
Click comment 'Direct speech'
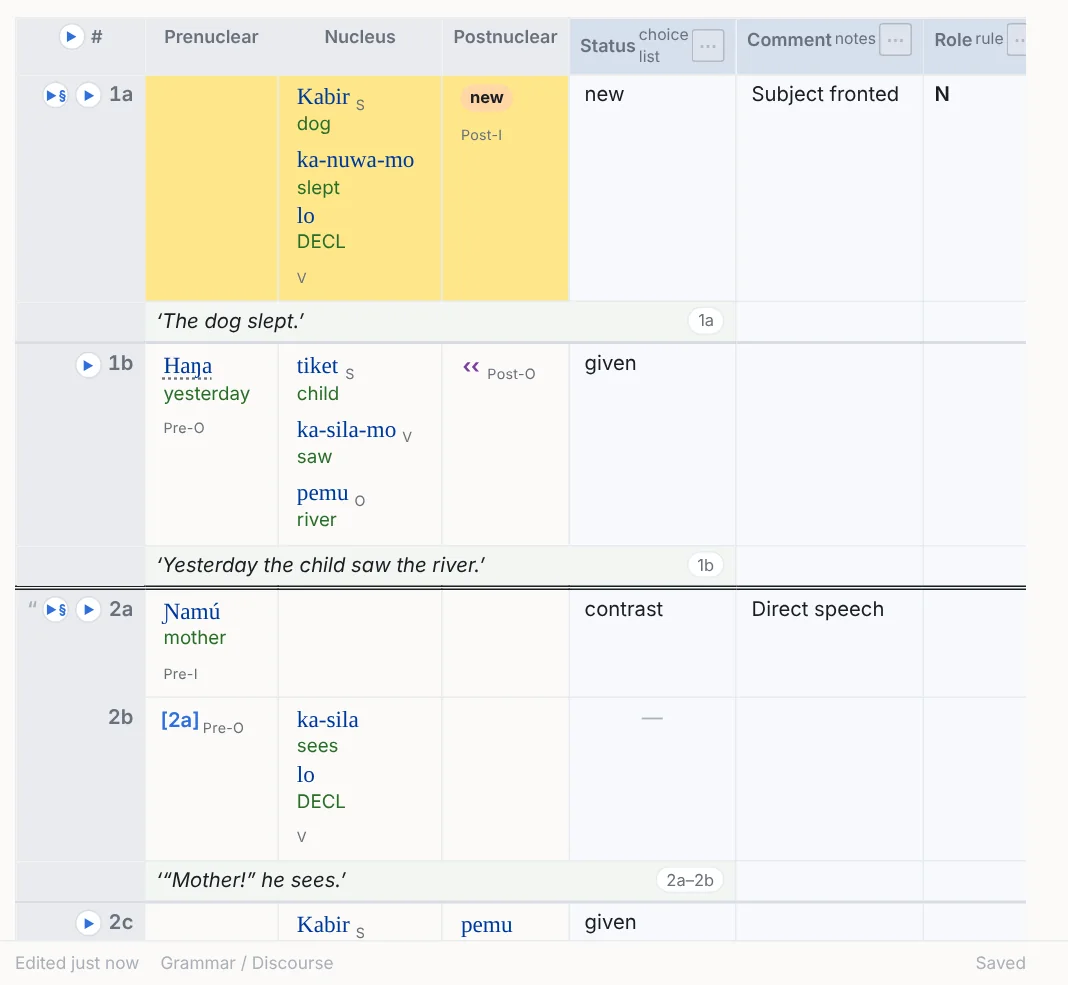[817, 609]
